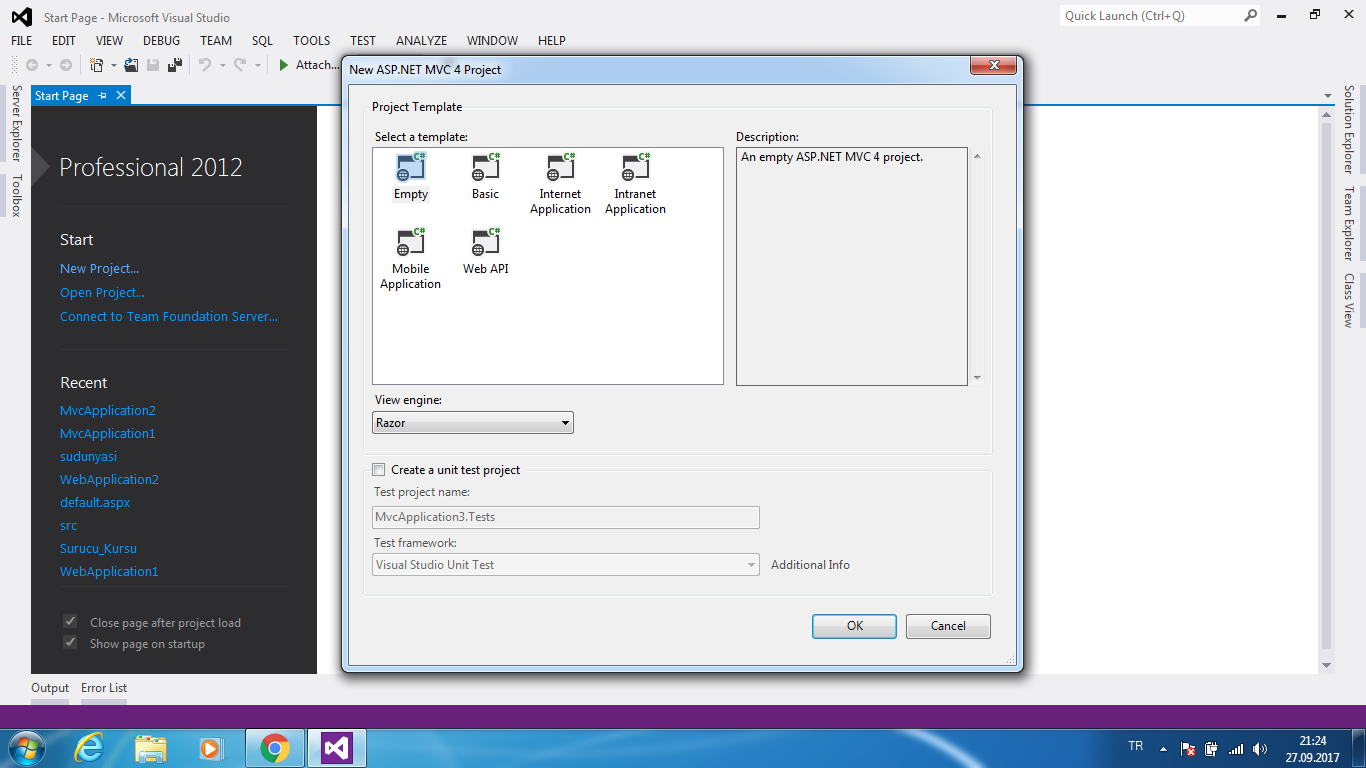Open the FILE menu

tap(22, 41)
